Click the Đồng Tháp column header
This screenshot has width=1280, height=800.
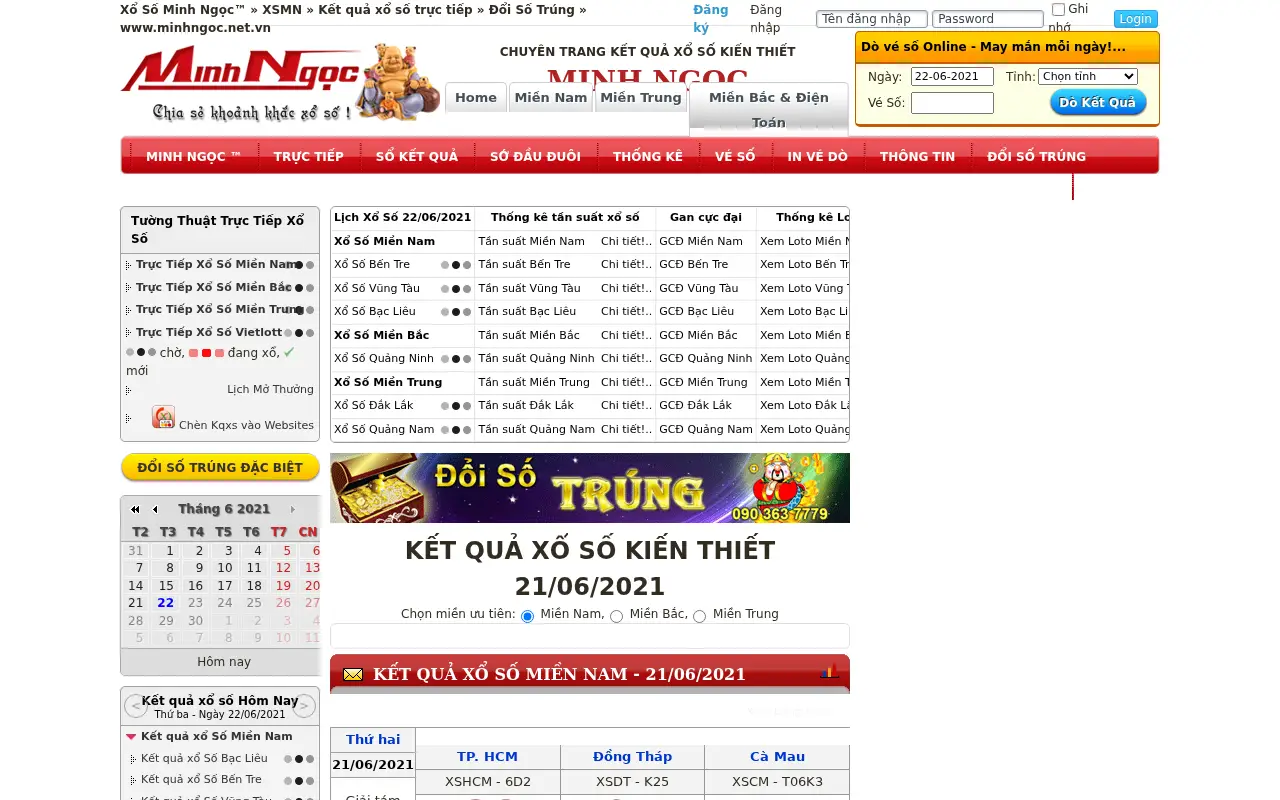click(x=632, y=757)
